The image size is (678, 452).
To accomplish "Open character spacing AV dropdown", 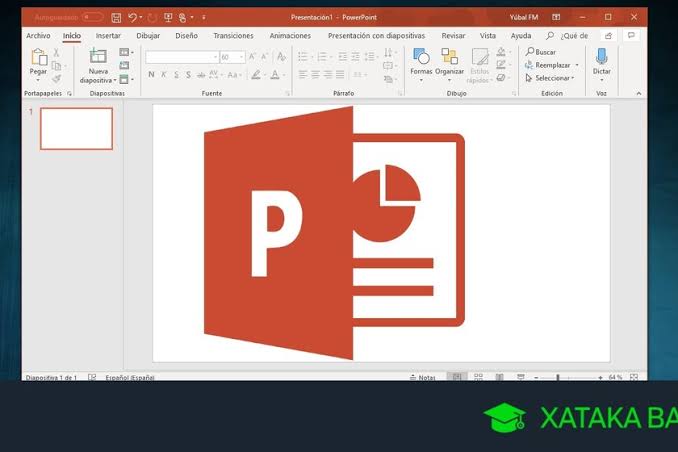I will (215, 74).
